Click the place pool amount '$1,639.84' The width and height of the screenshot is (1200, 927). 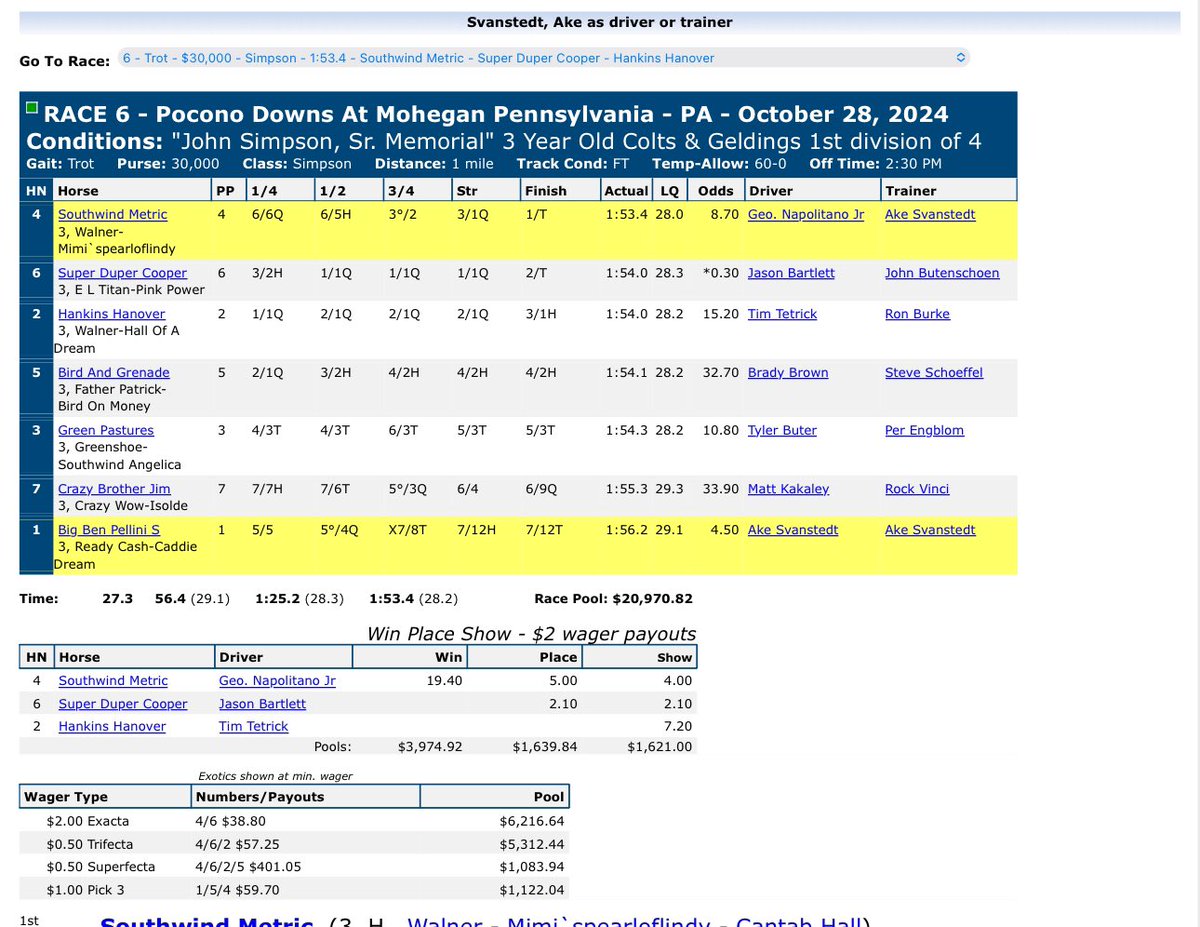tap(545, 746)
